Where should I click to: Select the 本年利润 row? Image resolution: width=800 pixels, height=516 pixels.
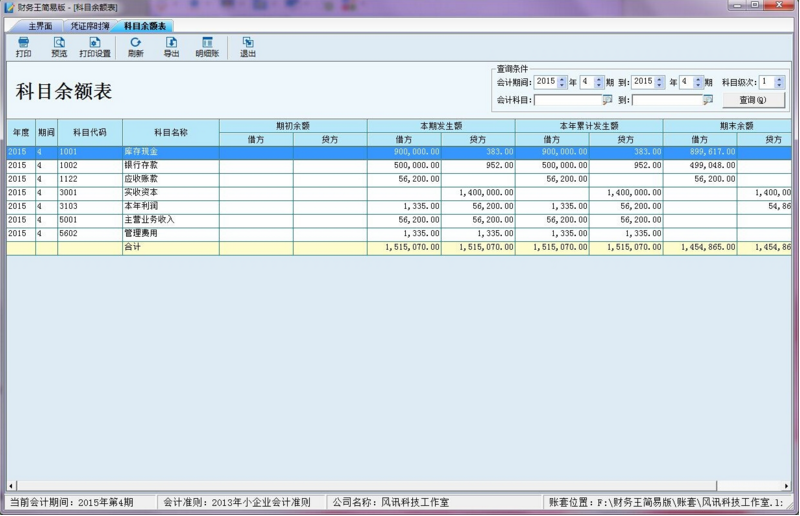pyautogui.click(x=399, y=206)
